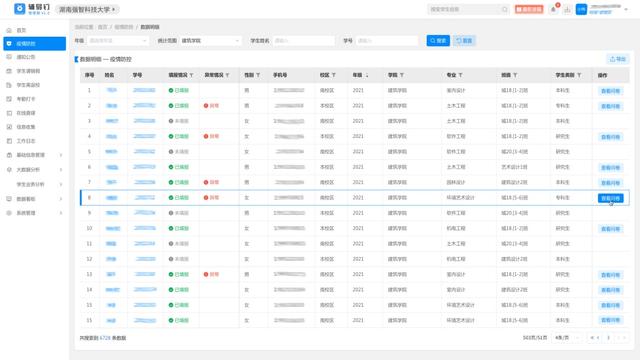
Task: Jump to the last page double-arrow
Action: point(624,338)
